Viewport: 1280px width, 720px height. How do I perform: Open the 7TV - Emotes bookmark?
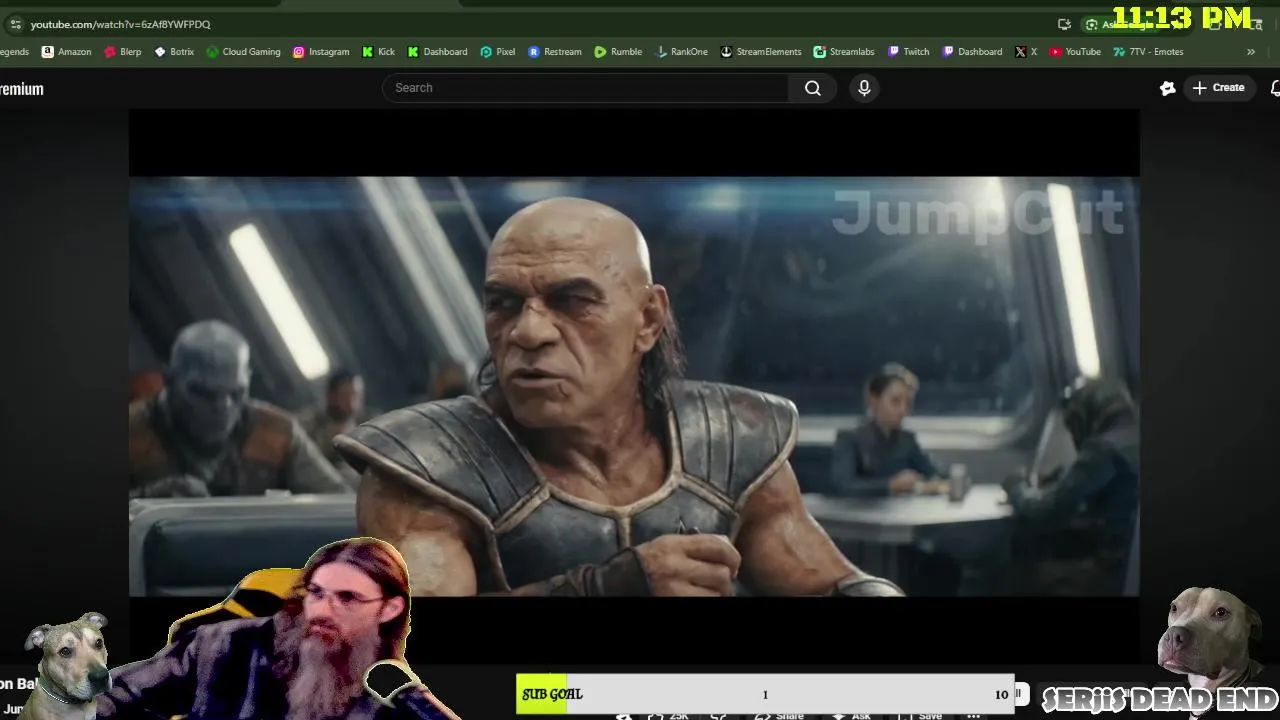(x=1148, y=52)
